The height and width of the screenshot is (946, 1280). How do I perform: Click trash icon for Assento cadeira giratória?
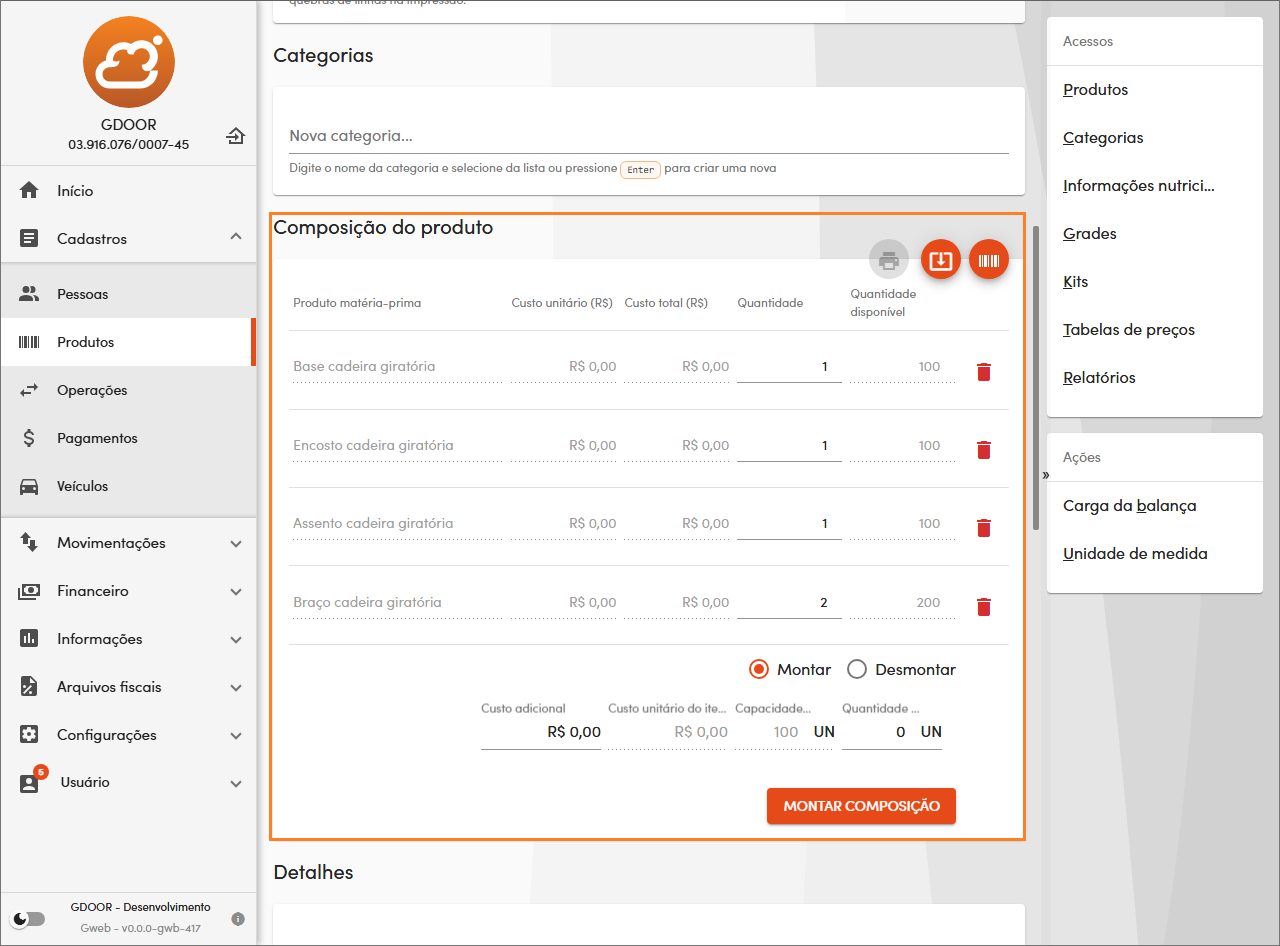tap(983, 528)
